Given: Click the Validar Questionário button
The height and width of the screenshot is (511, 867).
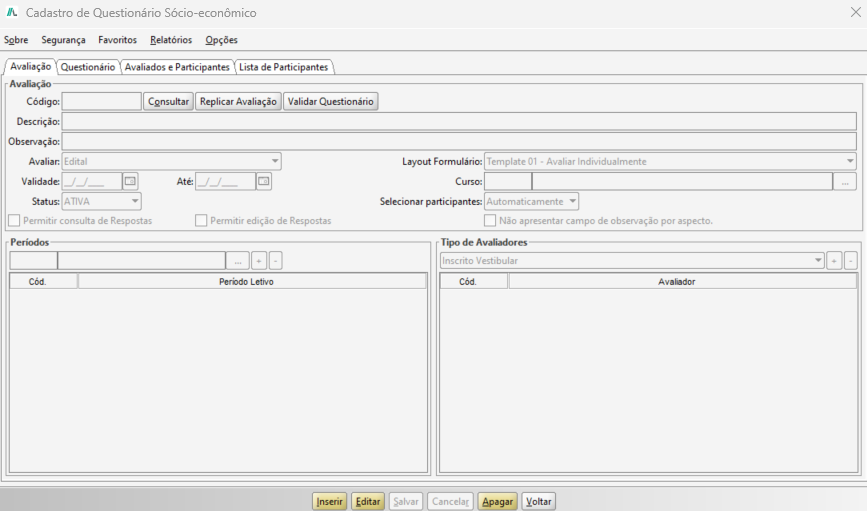Looking at the screenshot, I should coord(331,102).
